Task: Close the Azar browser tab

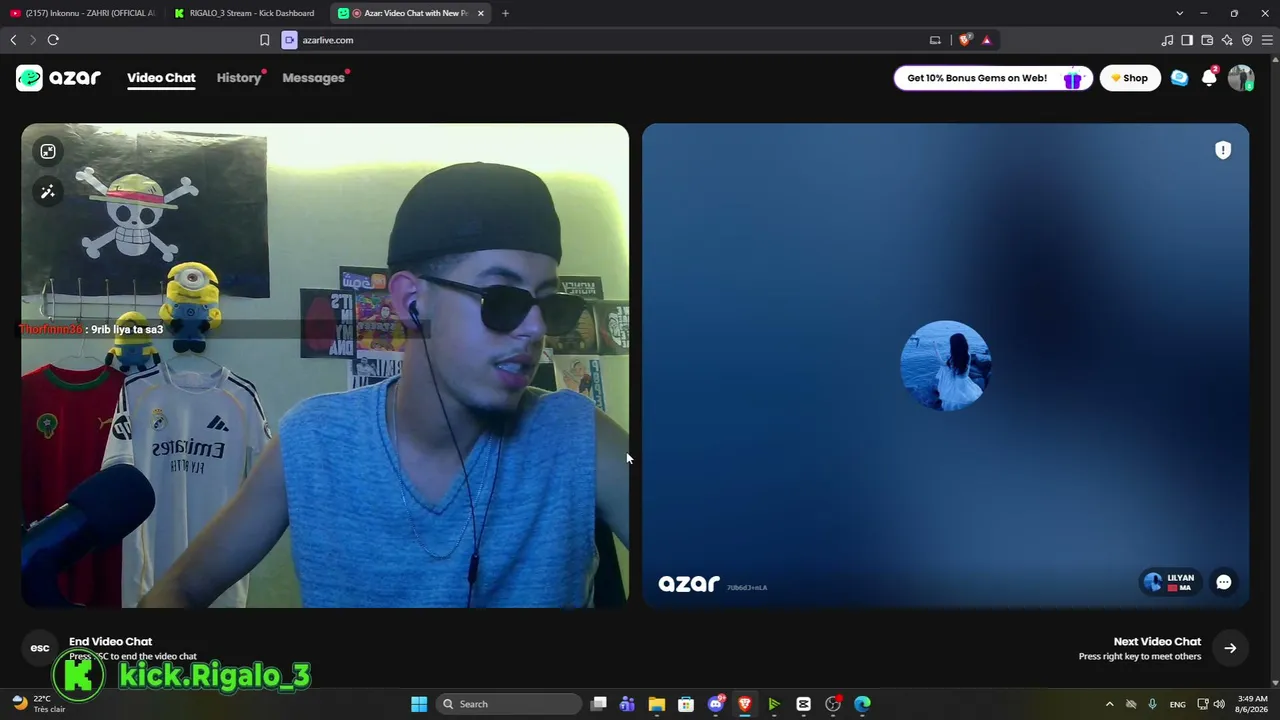Action: point(481,13)
